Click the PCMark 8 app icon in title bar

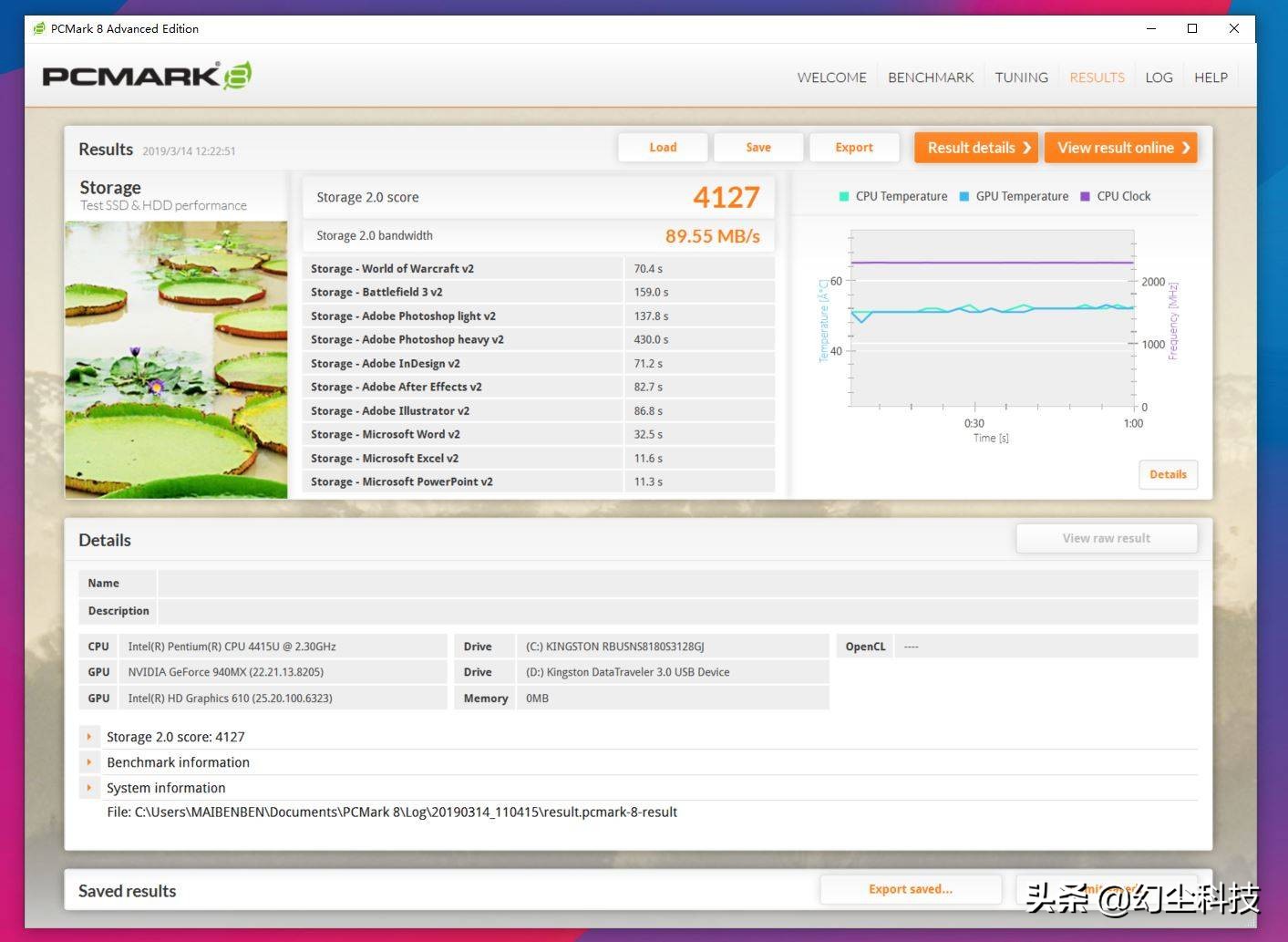(x=38, y=28)
